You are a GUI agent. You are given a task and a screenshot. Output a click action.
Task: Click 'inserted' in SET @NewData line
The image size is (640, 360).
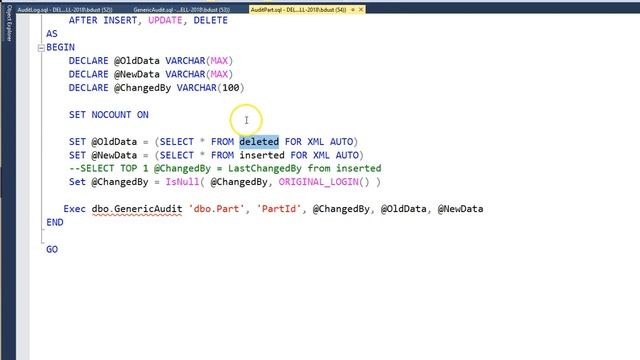262,155
